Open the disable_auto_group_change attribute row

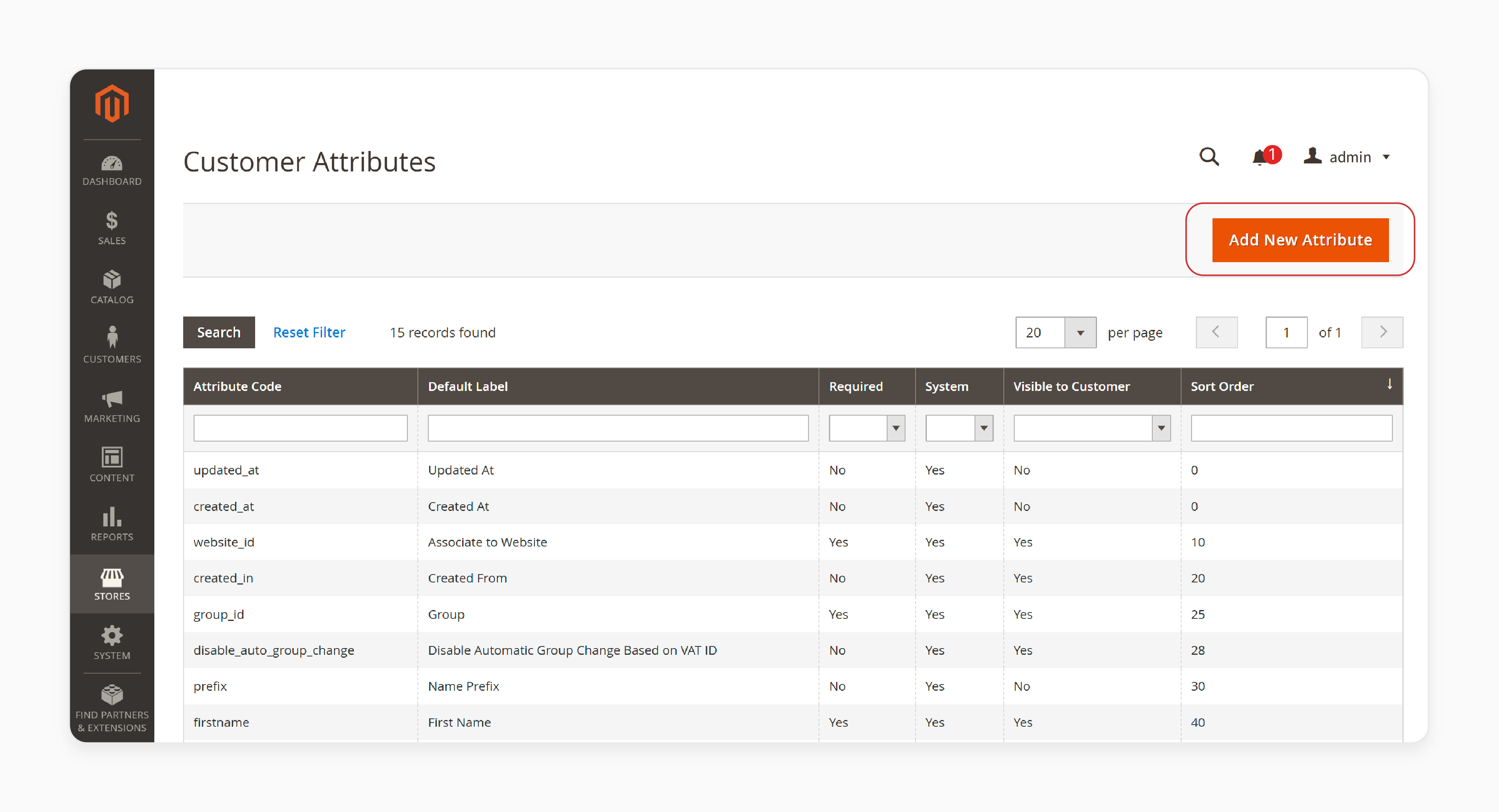pyautogui.click(x=793, y=650)
